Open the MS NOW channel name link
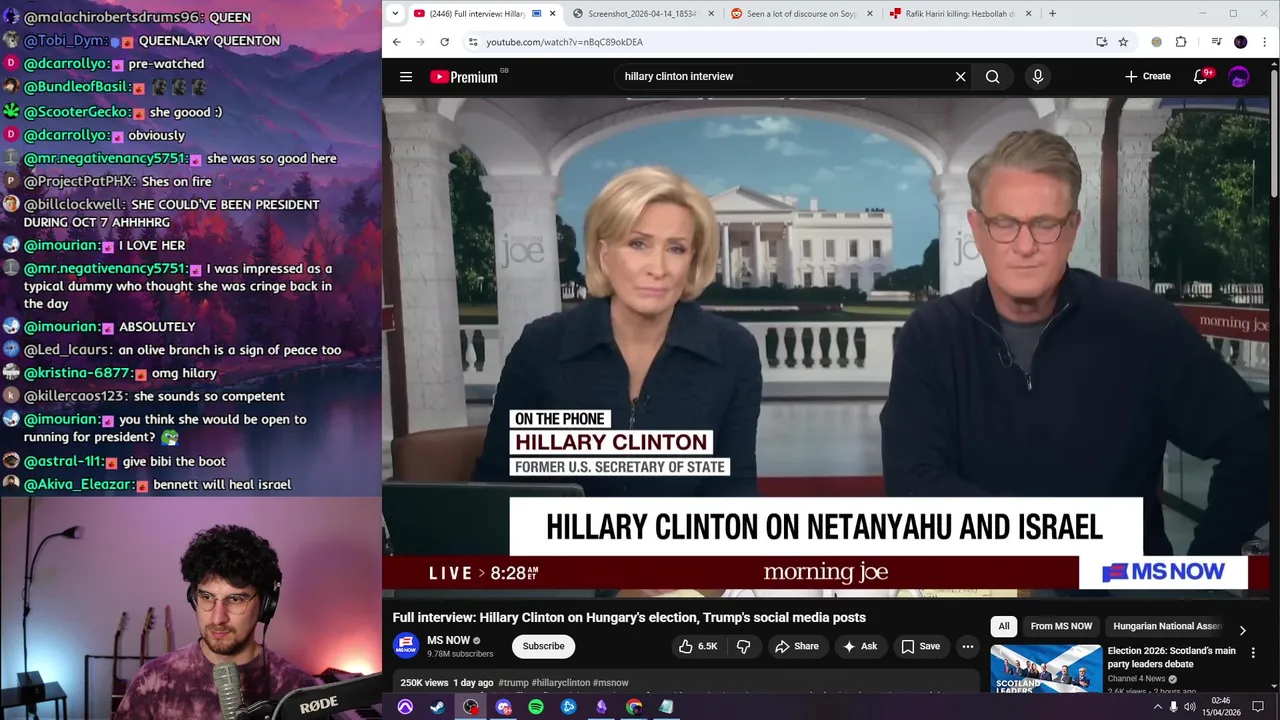Image resolution: width=1280 pixels, height=720 pixels. (x=448, y=640)
